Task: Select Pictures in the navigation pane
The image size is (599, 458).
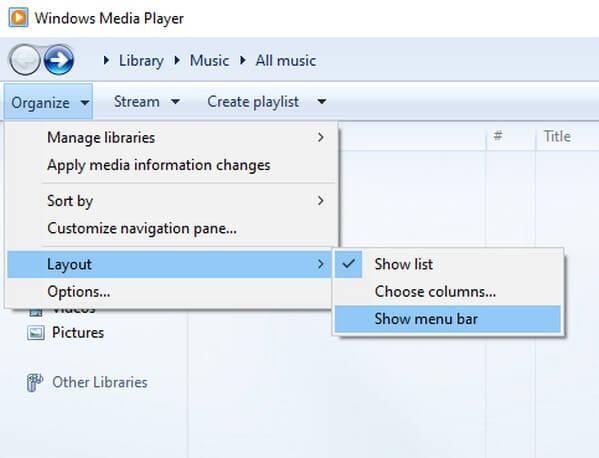Action: click(78, 333)
